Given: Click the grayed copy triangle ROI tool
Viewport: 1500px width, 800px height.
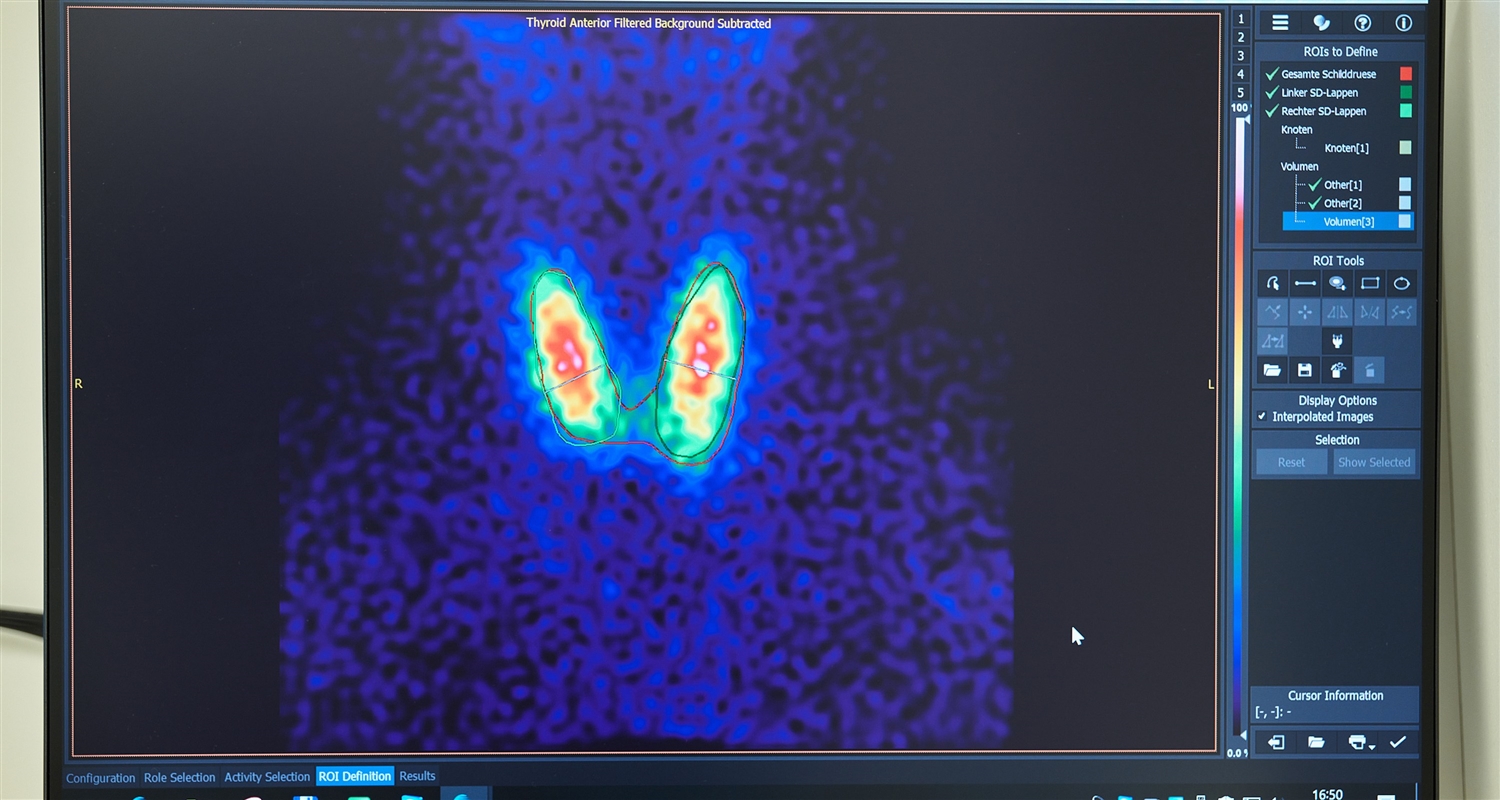Looking at the screenshot, I should click(1272, 341).
